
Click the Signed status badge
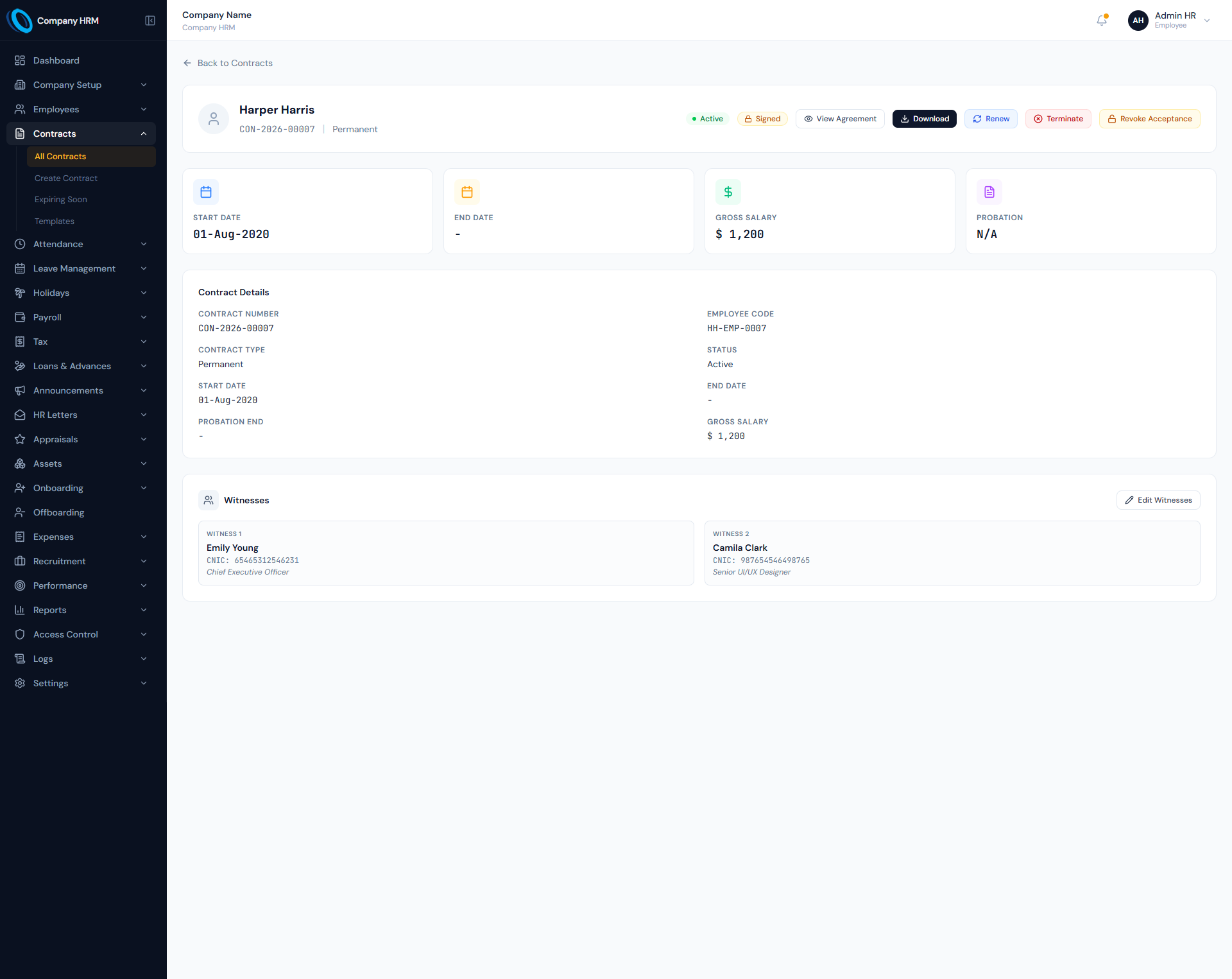click(x=762, y=119)
